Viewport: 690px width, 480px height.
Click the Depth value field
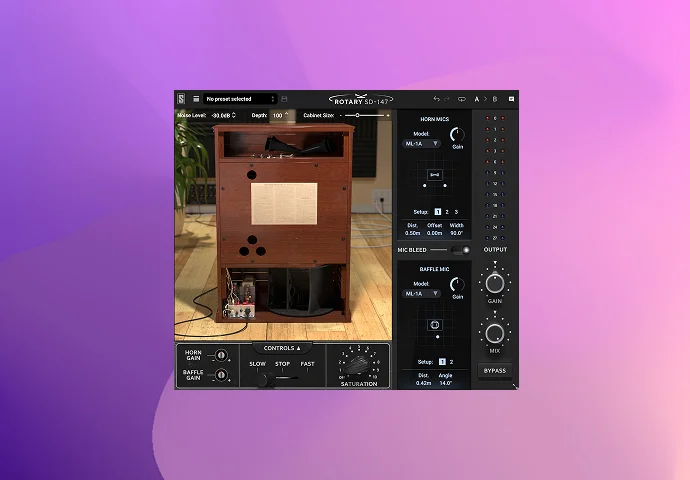coord(280,115)
